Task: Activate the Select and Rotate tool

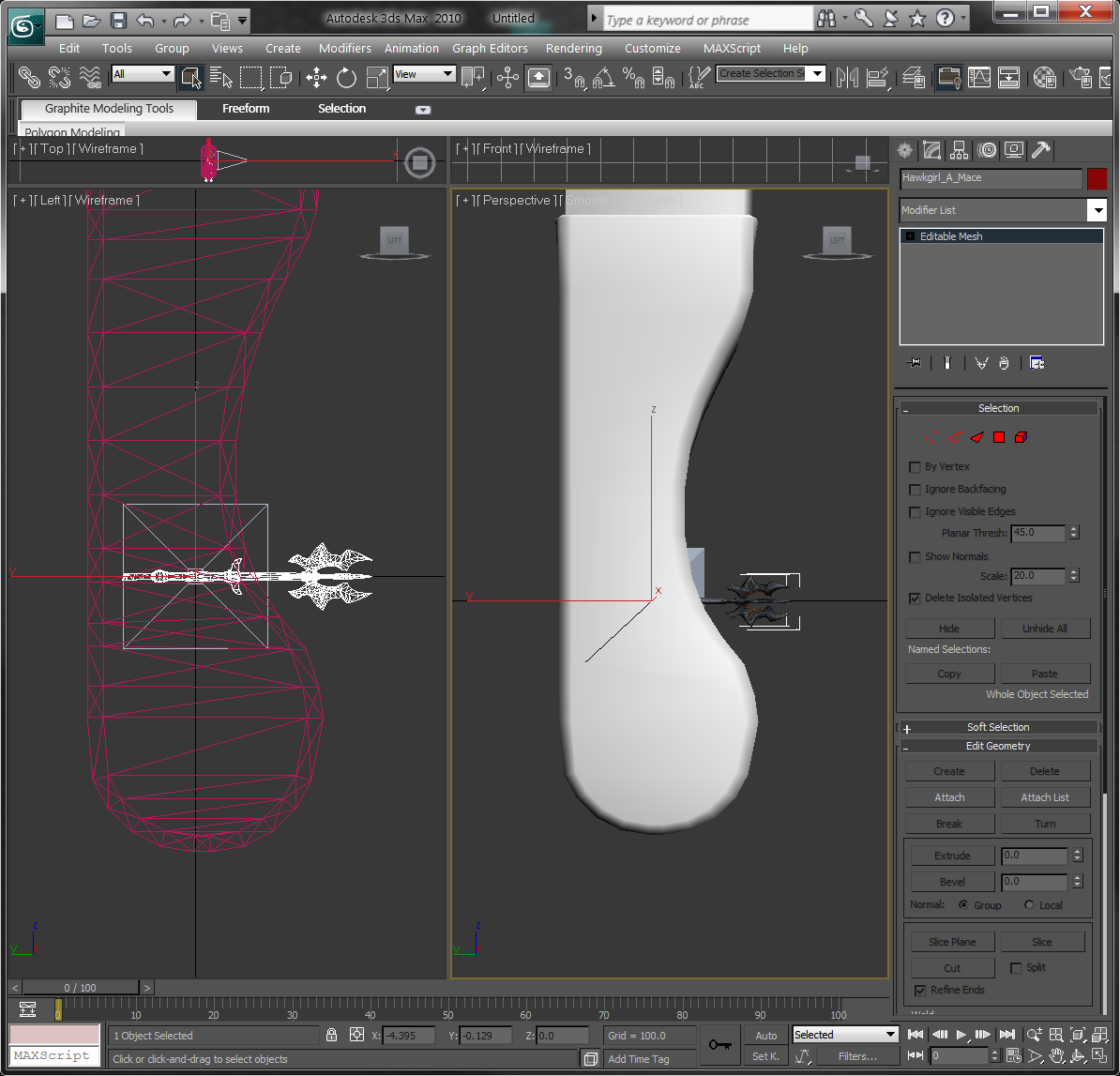Action: click(347, 77)
